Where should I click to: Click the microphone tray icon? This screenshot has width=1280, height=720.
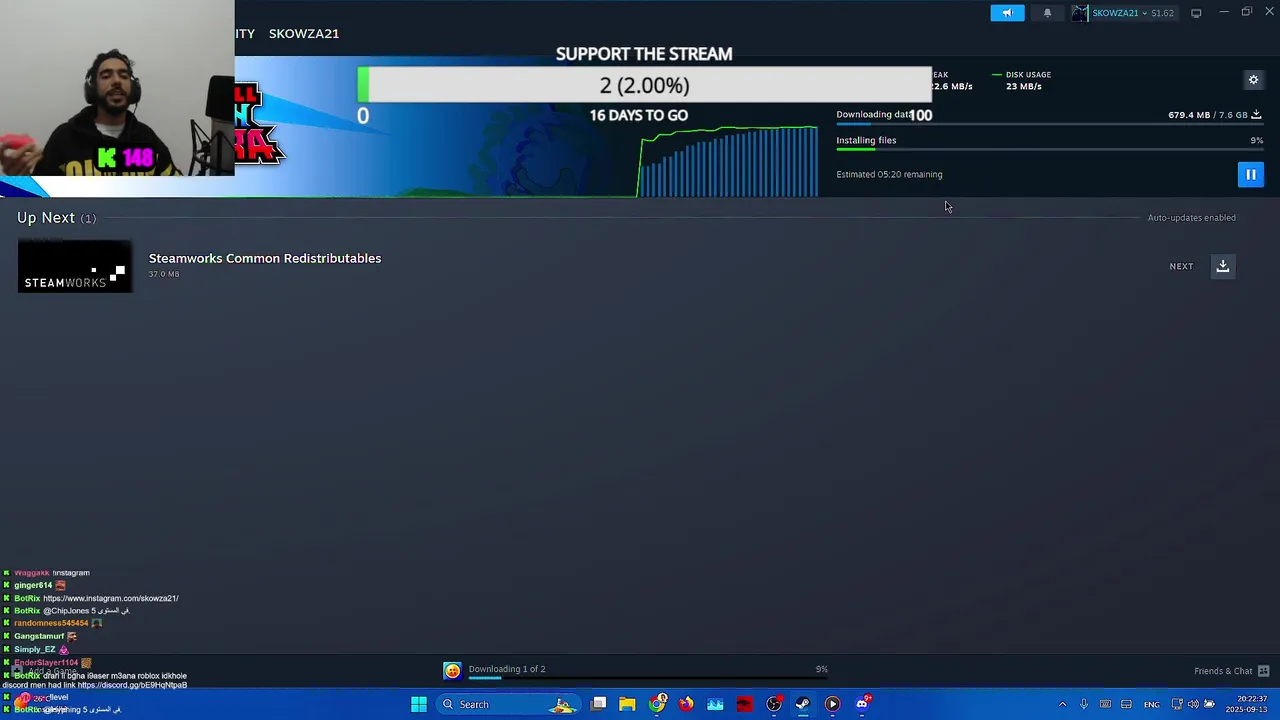1083,704
